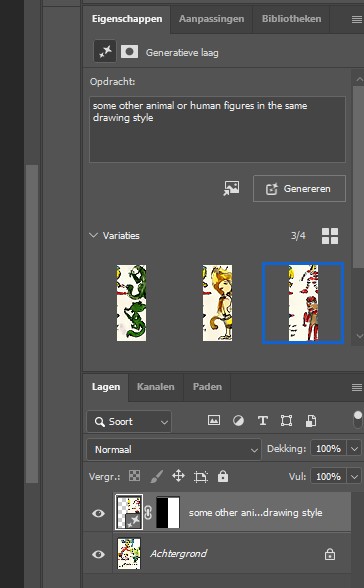Select the yellow-haired figure variation thumbnail
The image size is (364, 588).
pos(217,303)
